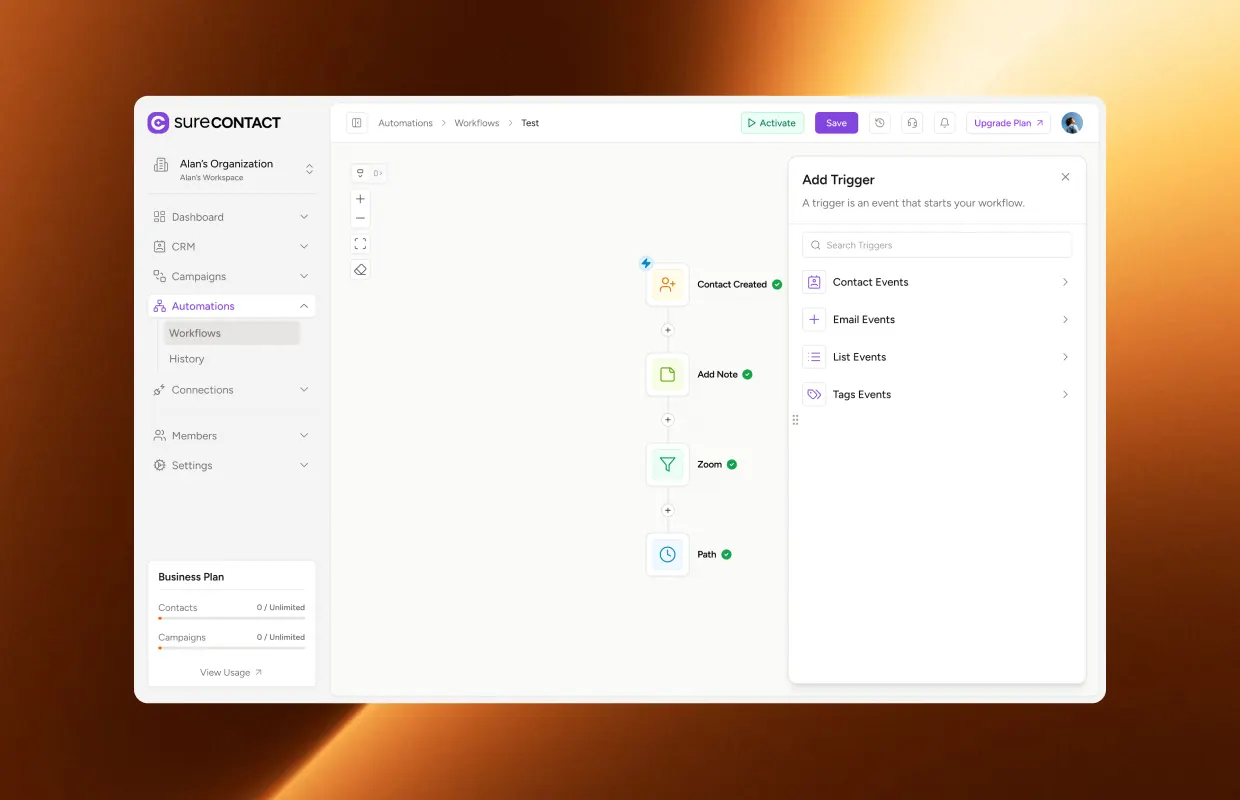
Task: Expand the Campaigns menu chevron
Action: [304, 277]
